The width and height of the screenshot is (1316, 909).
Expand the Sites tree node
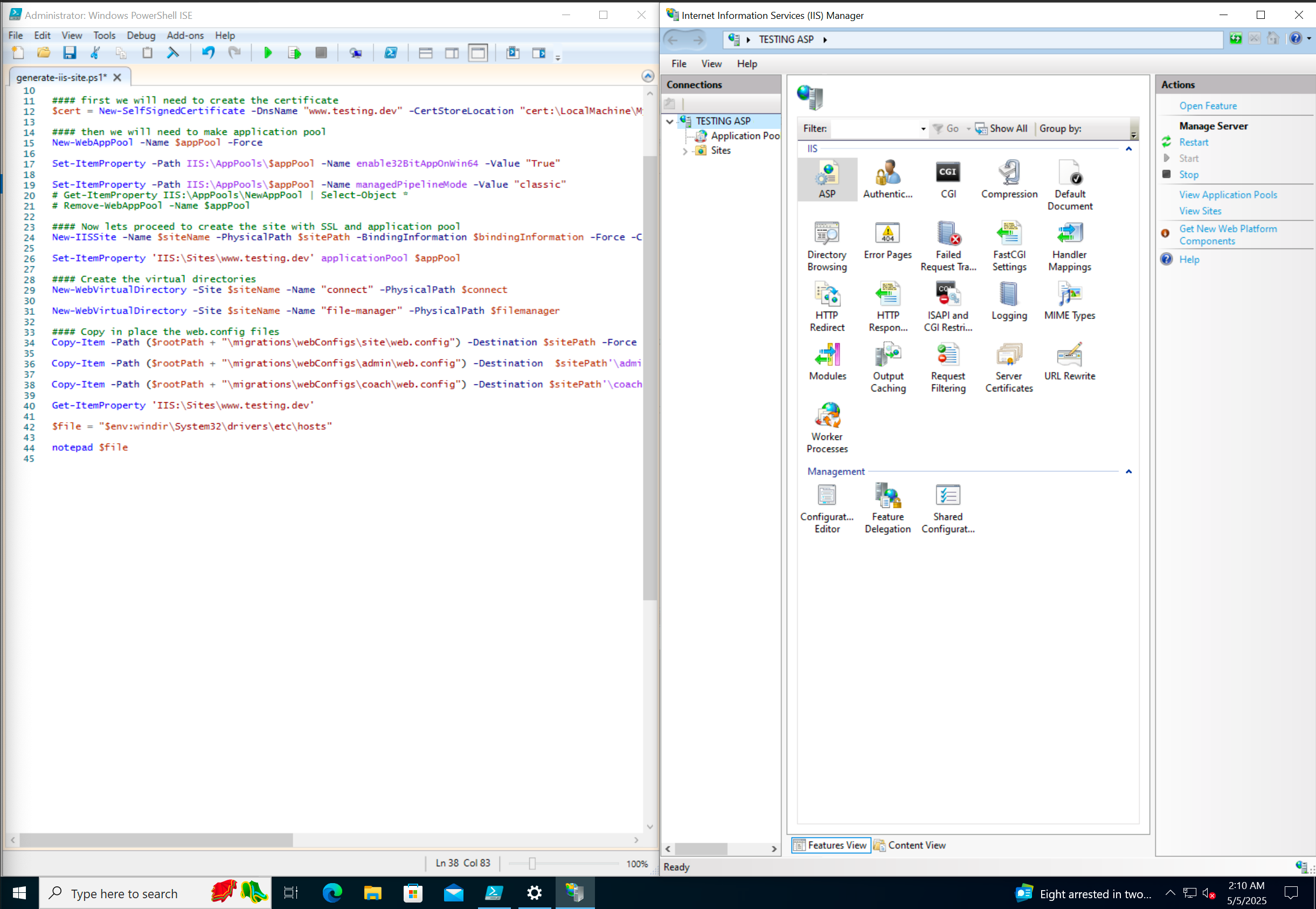coord(685,151)
